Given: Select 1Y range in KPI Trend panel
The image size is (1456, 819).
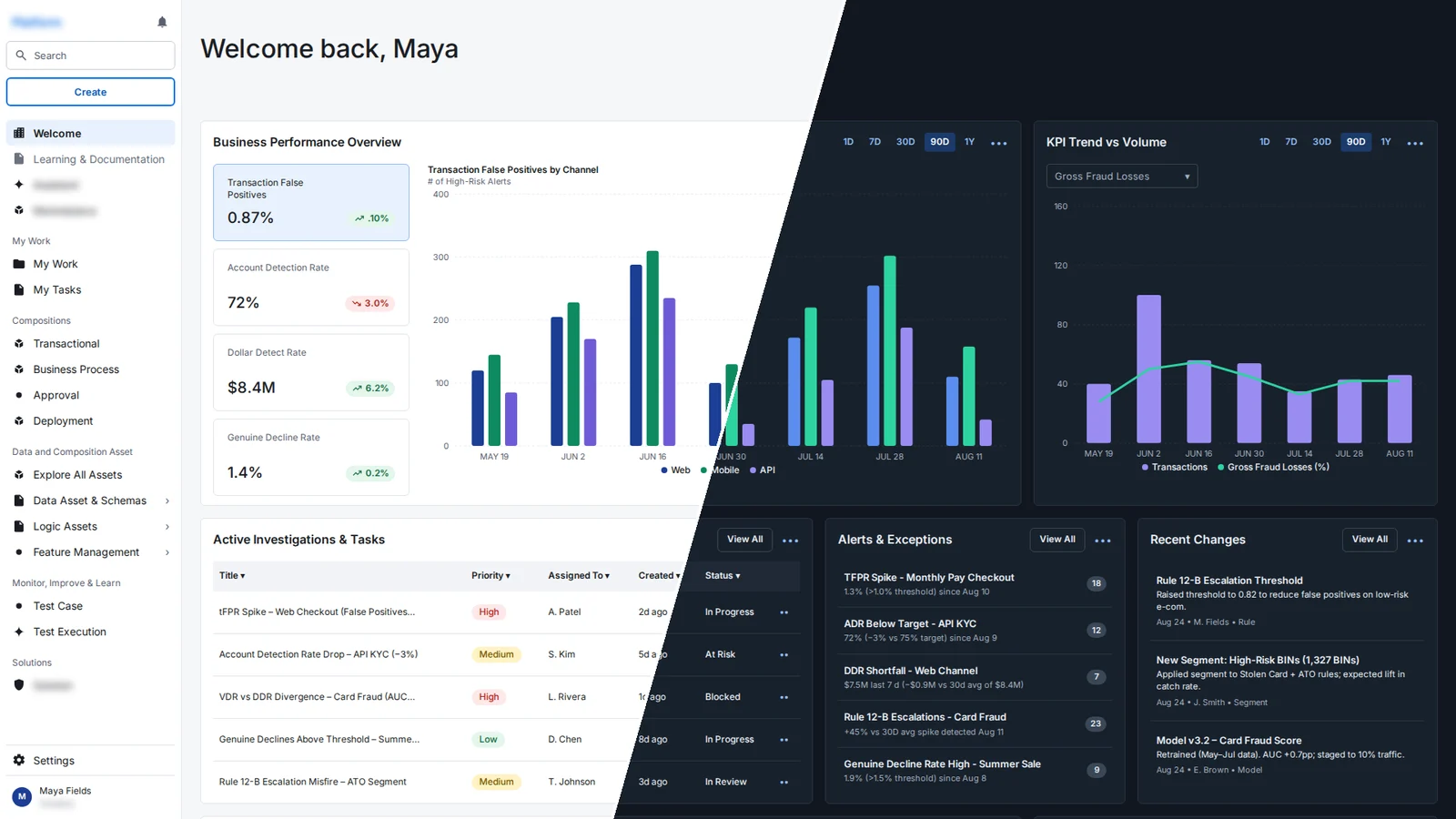Looking at the screenshot, I should [x=1386, y=142].
